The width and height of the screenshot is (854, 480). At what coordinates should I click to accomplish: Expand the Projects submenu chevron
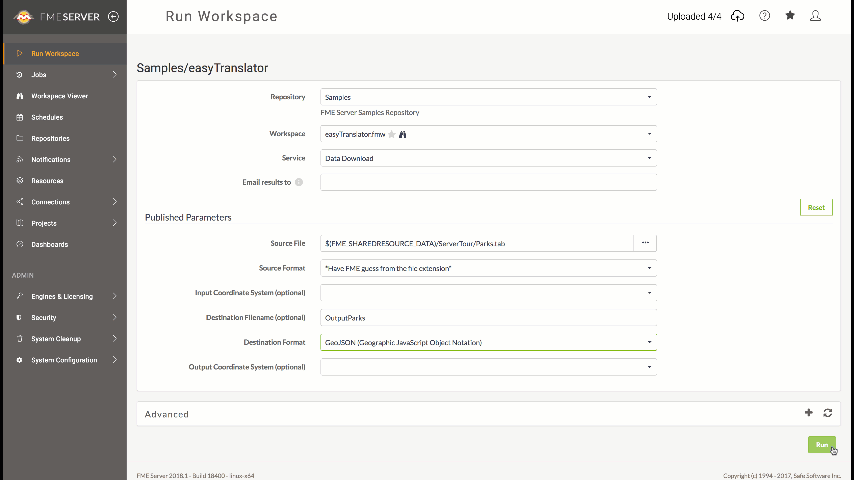point(114,223)
